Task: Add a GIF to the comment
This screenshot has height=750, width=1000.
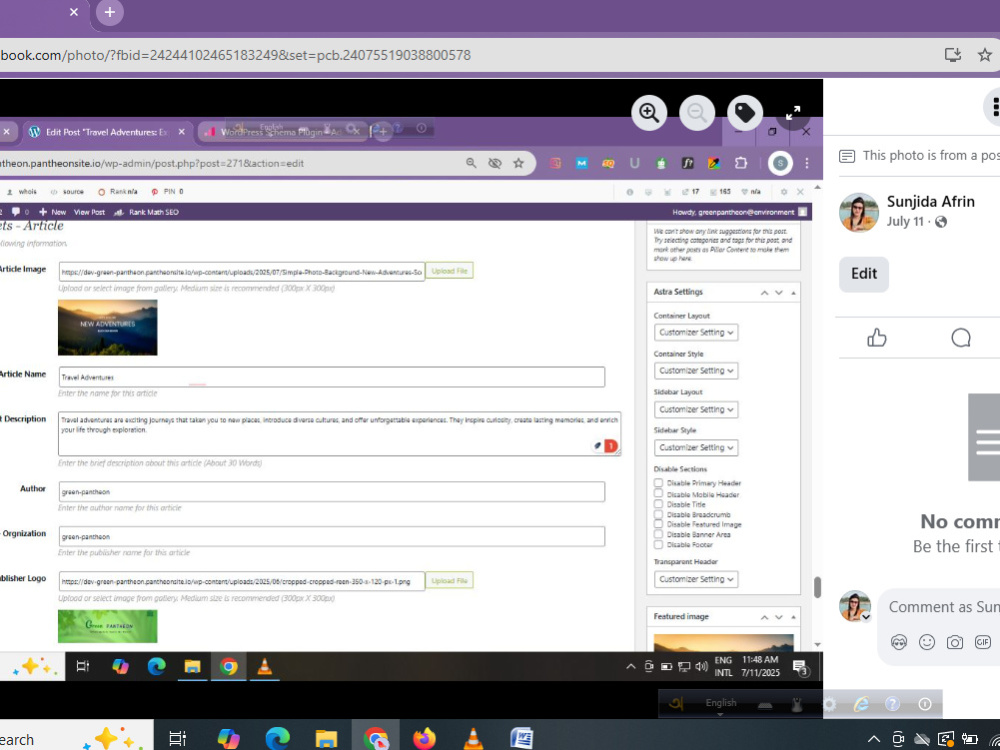Action: 983,642
